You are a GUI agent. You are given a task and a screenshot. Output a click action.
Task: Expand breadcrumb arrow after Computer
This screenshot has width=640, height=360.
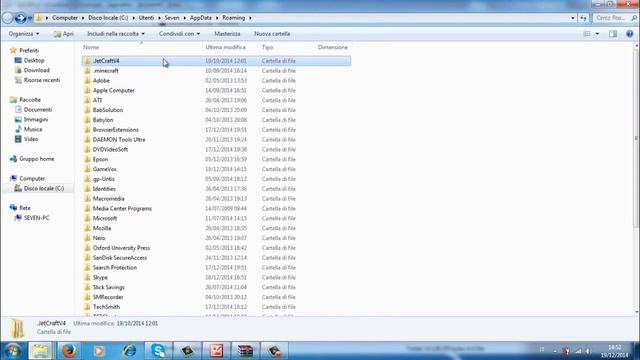pos(82,18)
